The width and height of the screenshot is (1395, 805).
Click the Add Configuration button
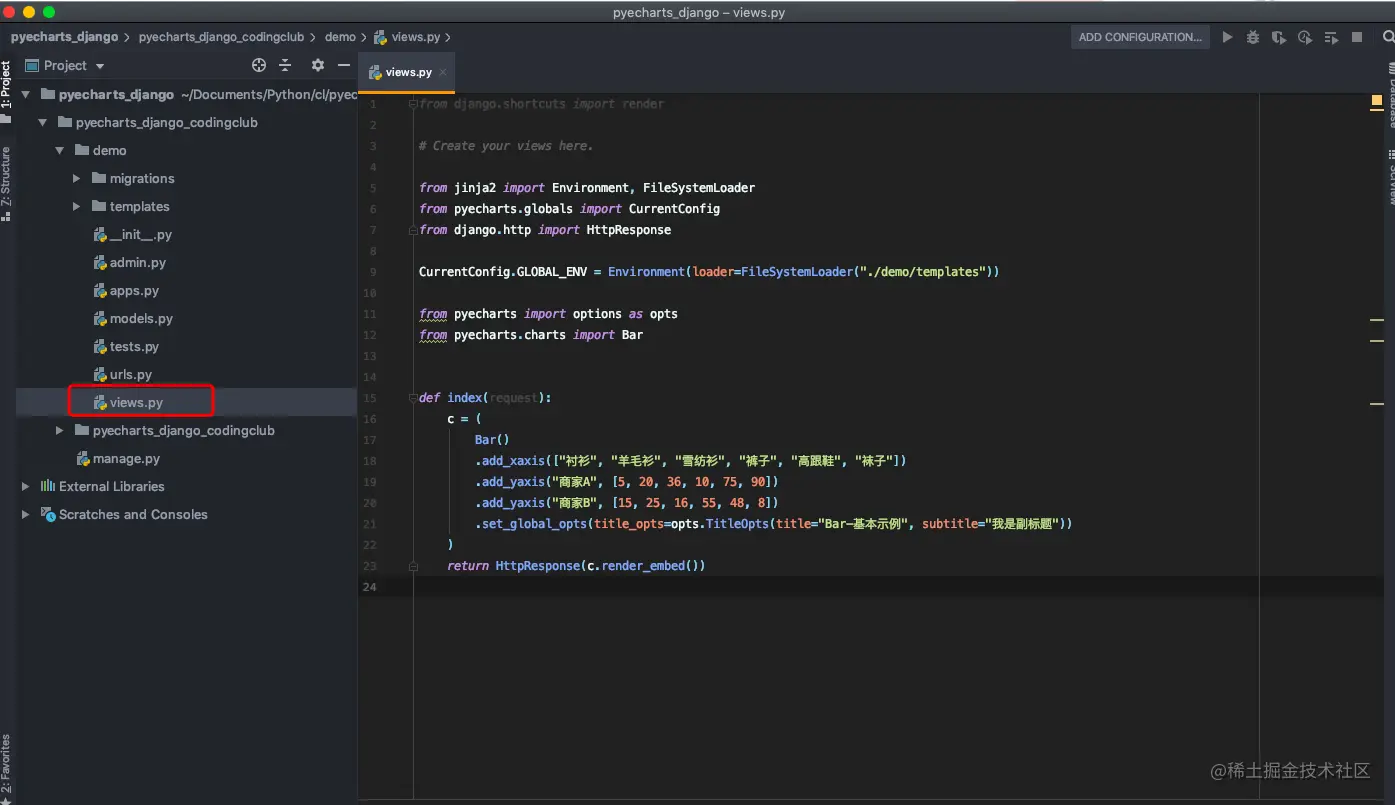tap(1140, 37)
